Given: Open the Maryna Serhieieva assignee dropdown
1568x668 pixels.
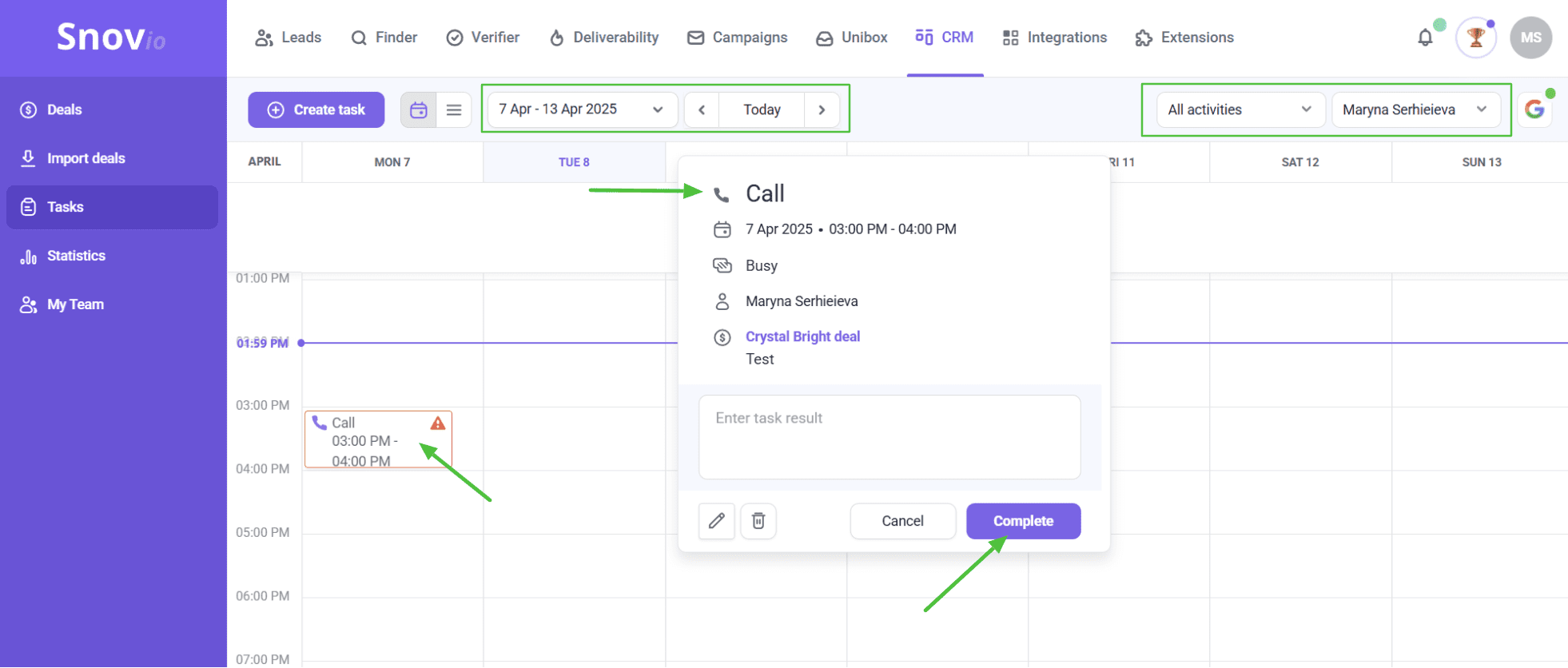Looking at the screenshot, I should [1414, 109].
